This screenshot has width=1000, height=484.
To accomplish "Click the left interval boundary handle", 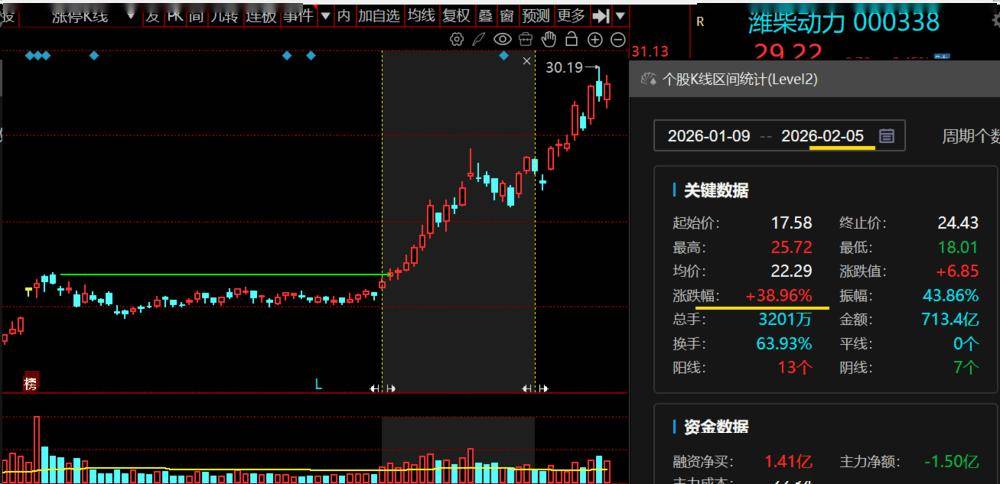I will tap(383, 388).
